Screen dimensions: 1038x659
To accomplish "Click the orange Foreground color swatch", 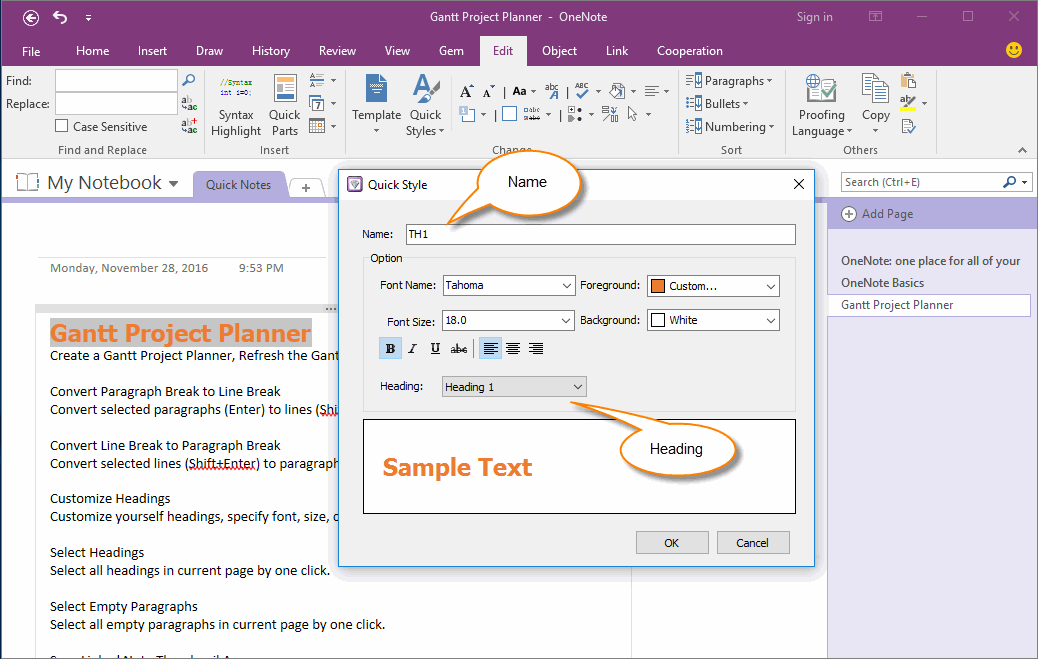I will coord(658,286).
